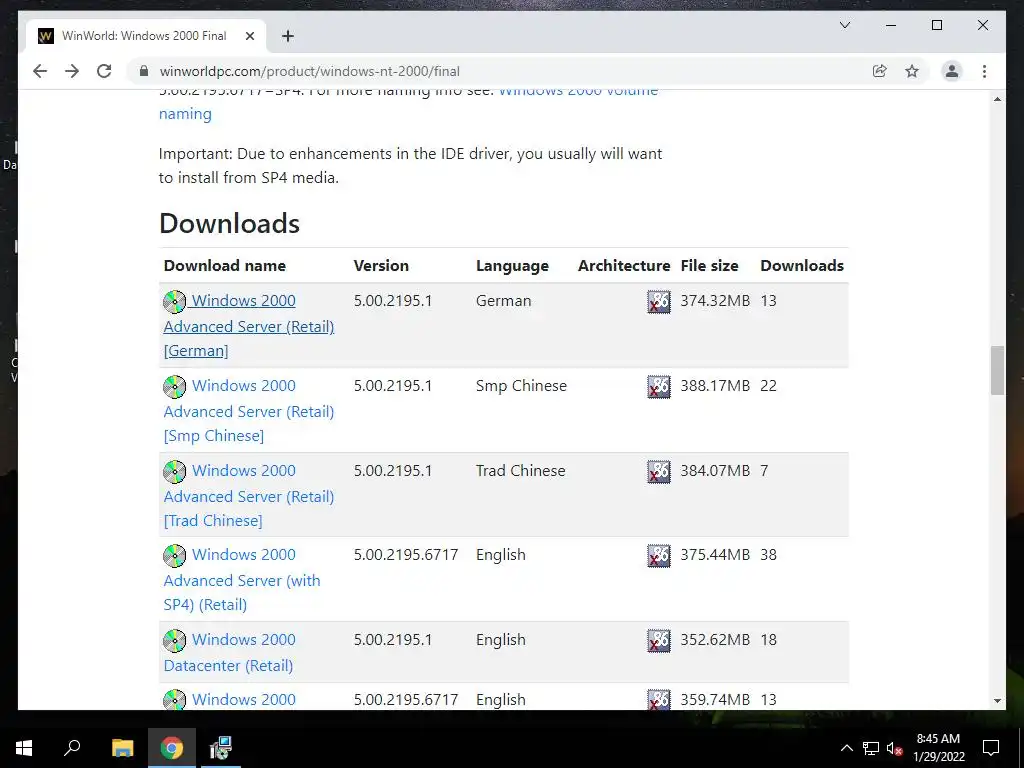Click the disc icon of Smp Chinese row
The width and height of the screenshot is (1024, 768).
pos(174,387)
